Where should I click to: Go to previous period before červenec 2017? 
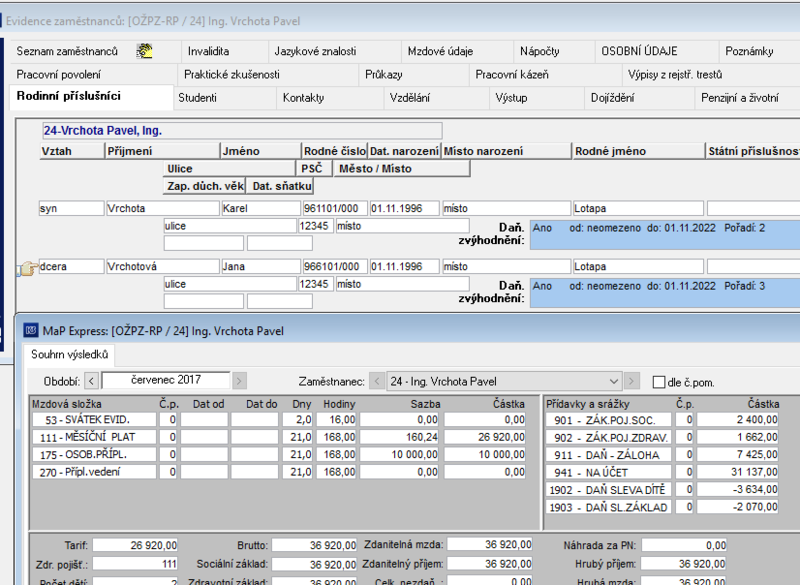91,381
